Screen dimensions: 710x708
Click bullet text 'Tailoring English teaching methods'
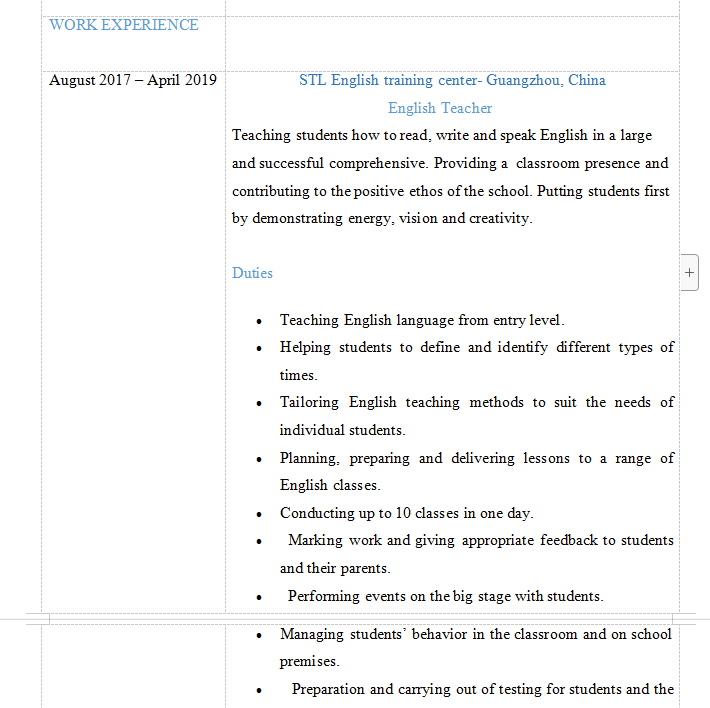pos(476,402)
